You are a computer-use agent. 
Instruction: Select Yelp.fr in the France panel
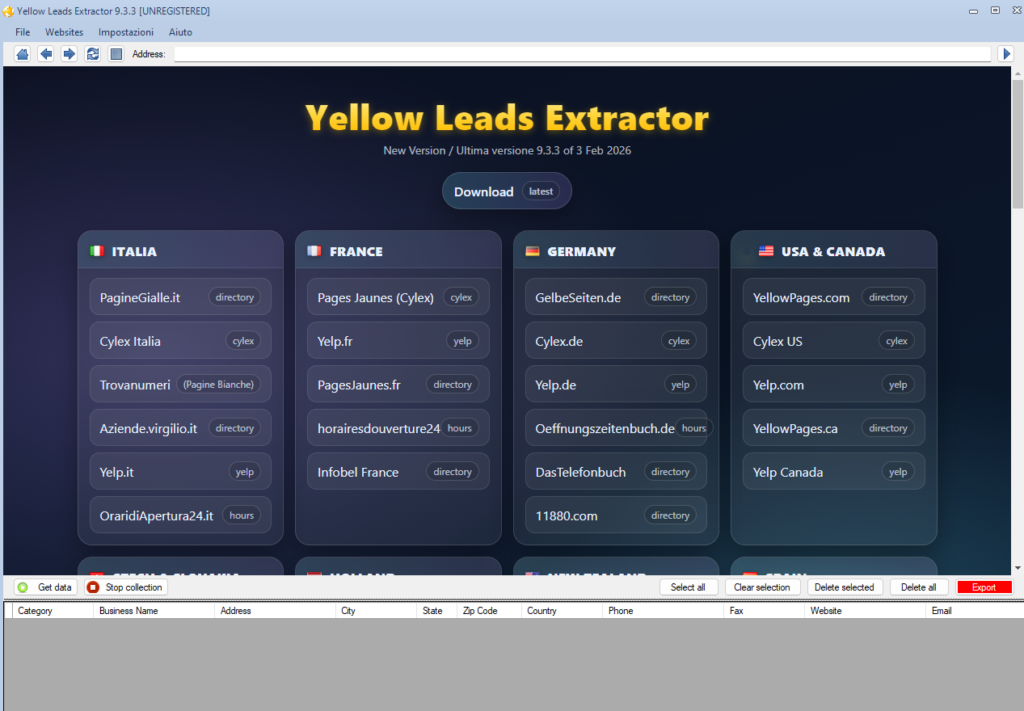(398, 340)
